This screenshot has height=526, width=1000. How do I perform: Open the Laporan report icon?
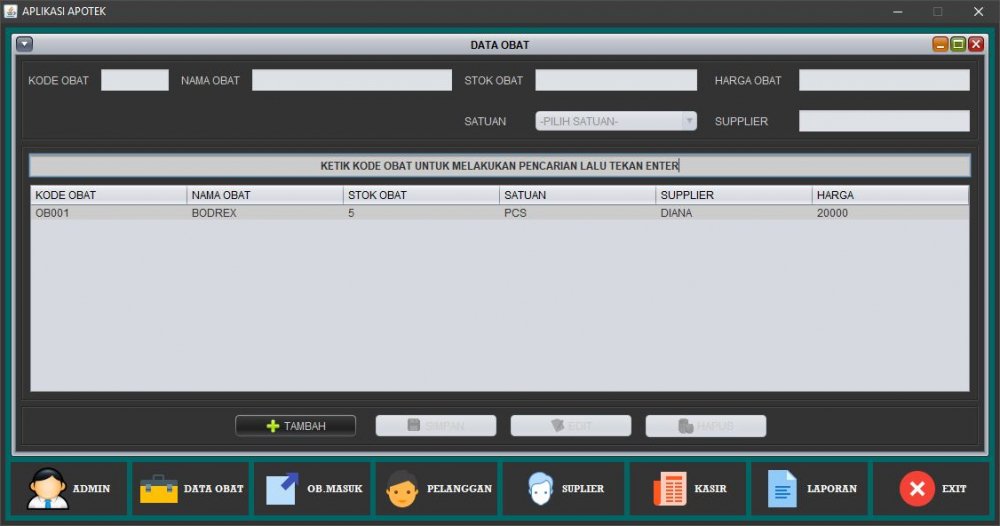782,489
